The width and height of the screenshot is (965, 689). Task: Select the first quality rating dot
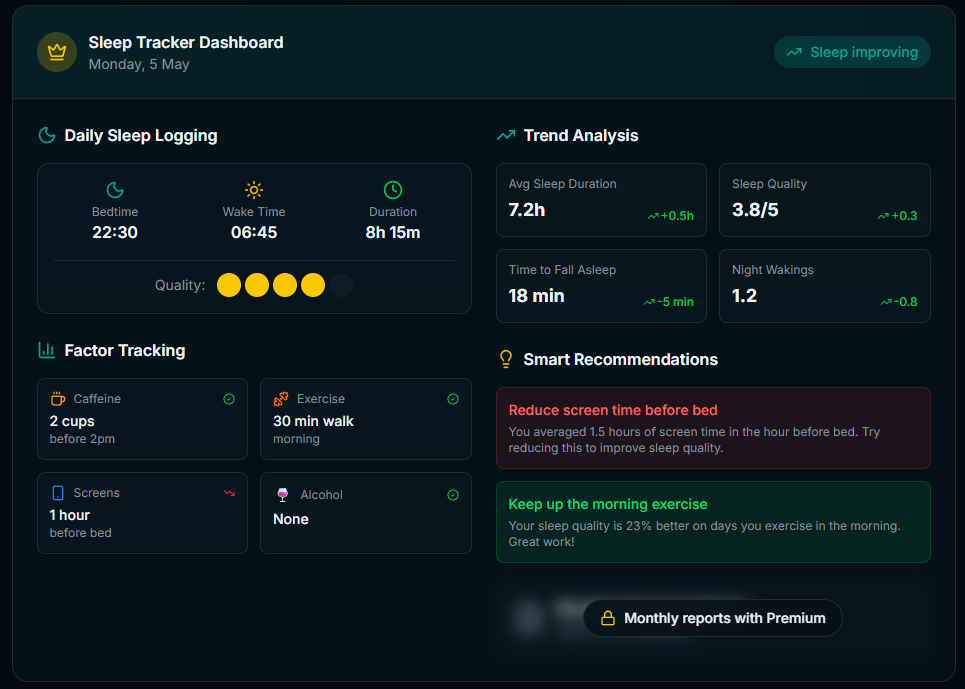(x=229, y=285)
